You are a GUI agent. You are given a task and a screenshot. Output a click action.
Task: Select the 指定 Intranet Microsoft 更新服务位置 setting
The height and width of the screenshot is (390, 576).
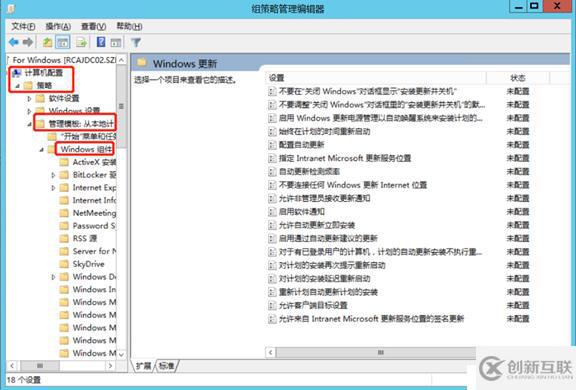point(345,158)
